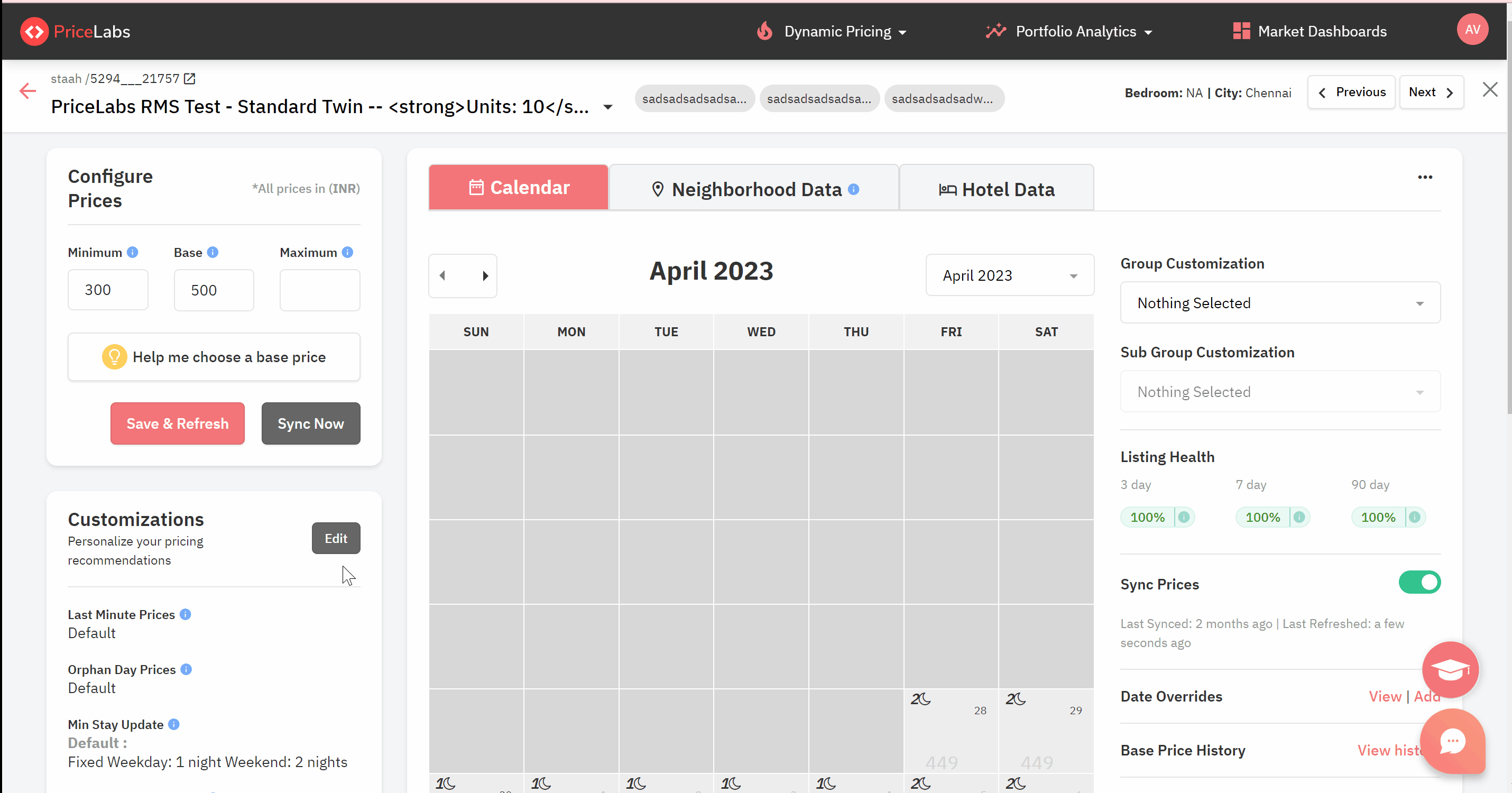
Task: Select the April 29 calendar cell
Action: coord(1046,731)
